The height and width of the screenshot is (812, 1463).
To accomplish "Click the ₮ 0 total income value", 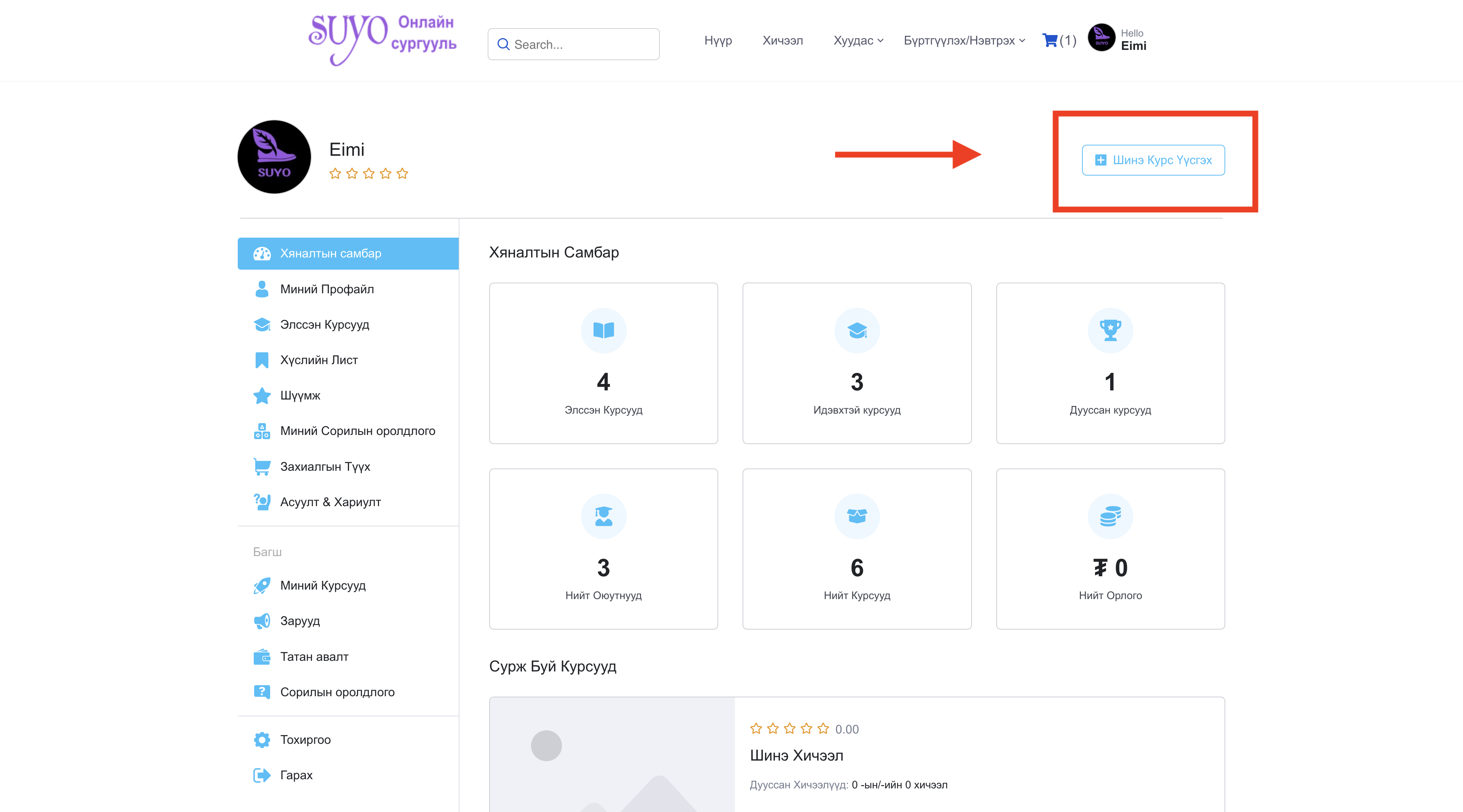I will pyautogui.click(x=1110, y=568).
